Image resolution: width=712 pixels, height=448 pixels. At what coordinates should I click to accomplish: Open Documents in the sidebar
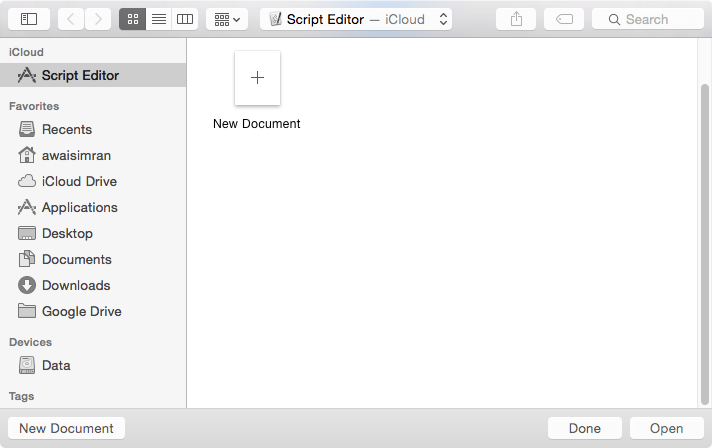[x=93, y=259]
